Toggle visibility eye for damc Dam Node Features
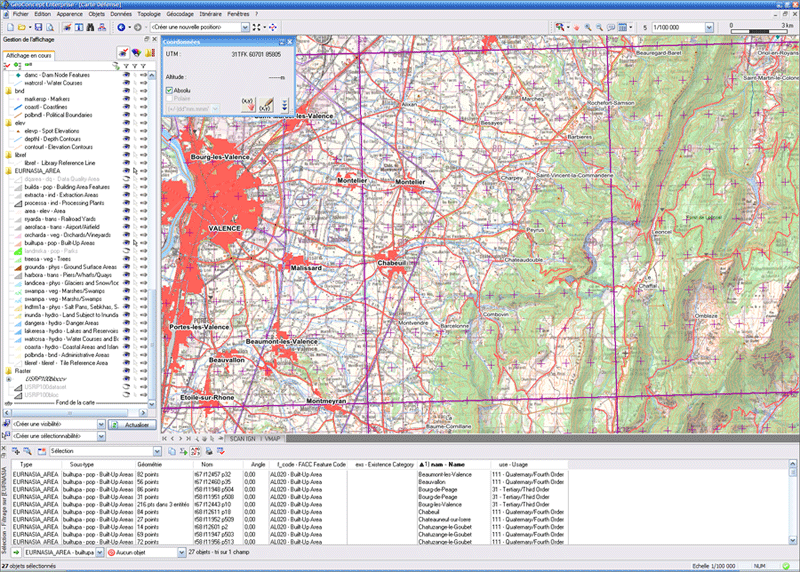The height and width of the screenshot is (572, 800). point(126,75)
